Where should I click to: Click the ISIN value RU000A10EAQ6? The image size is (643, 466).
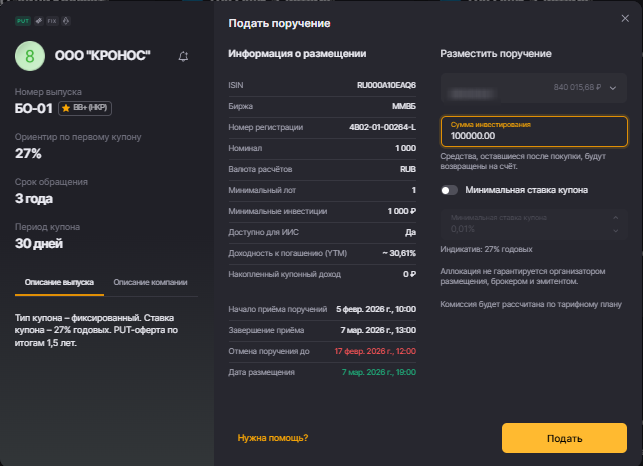pos(386,84)
